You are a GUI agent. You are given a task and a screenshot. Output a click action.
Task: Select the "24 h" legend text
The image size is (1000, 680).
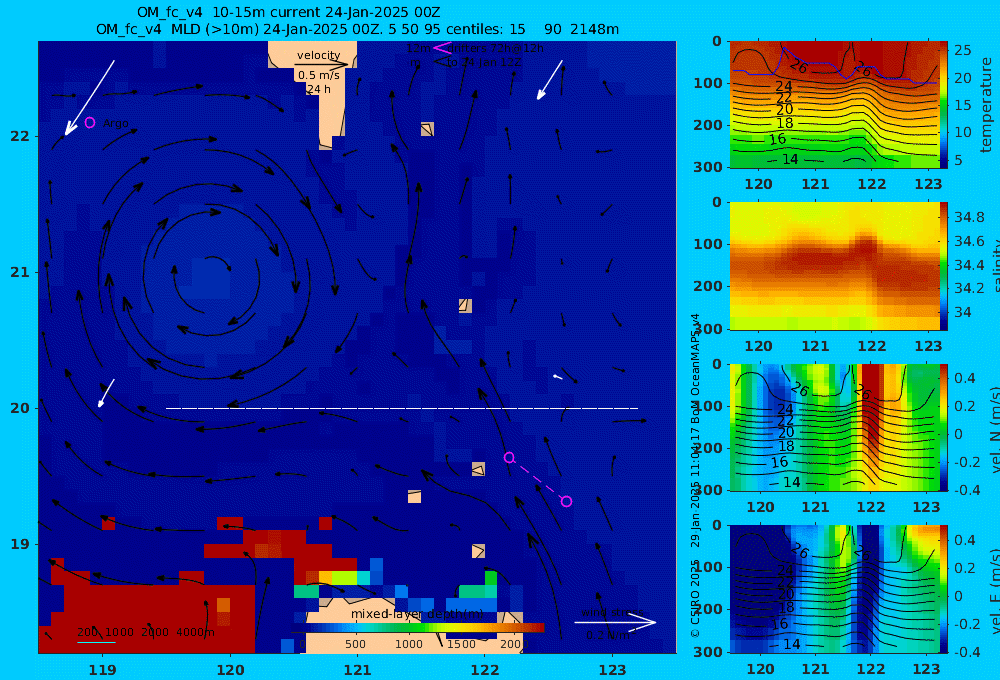319,89
